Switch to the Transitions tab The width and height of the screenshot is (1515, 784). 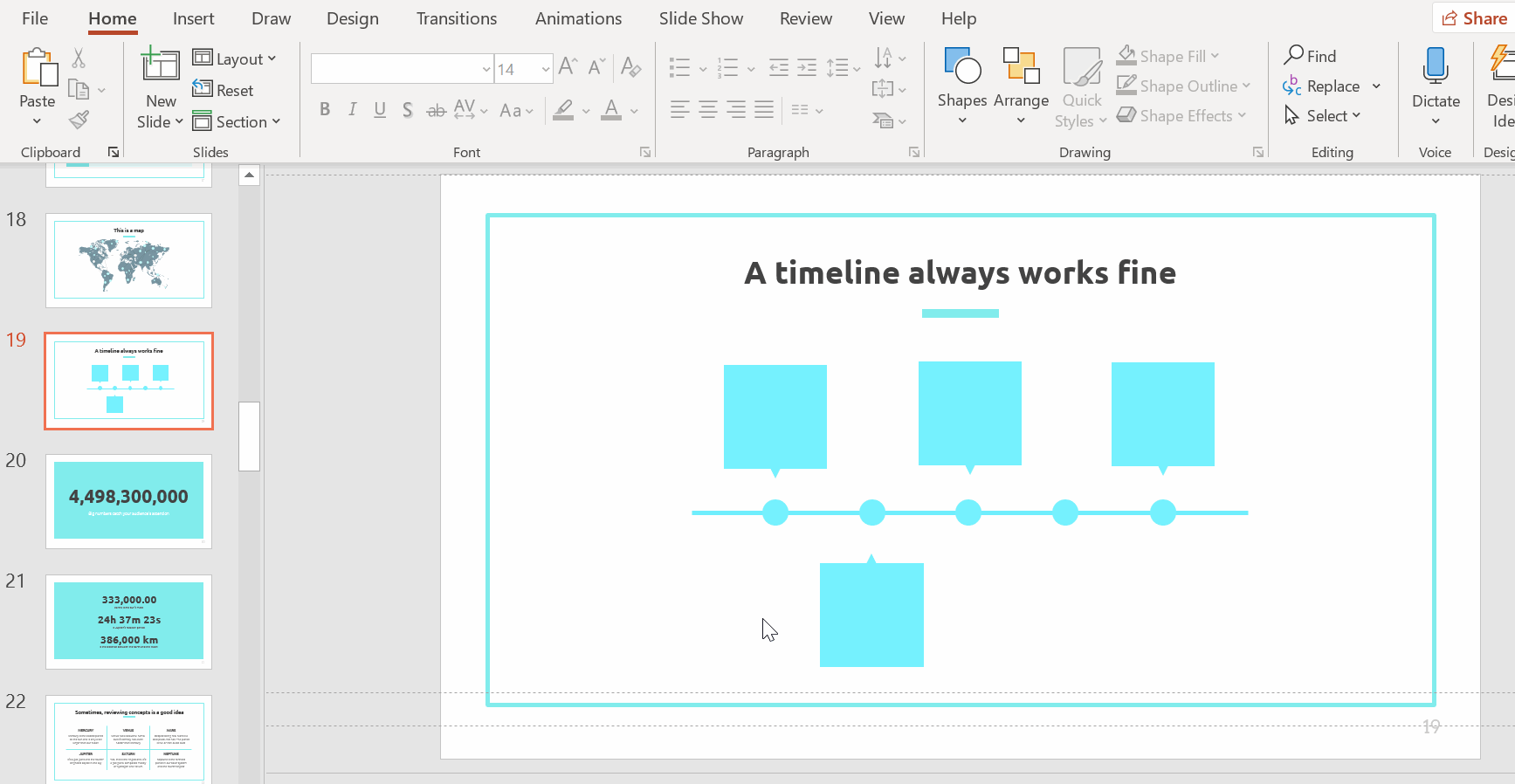pyautogui.click(x=457, y=18)
